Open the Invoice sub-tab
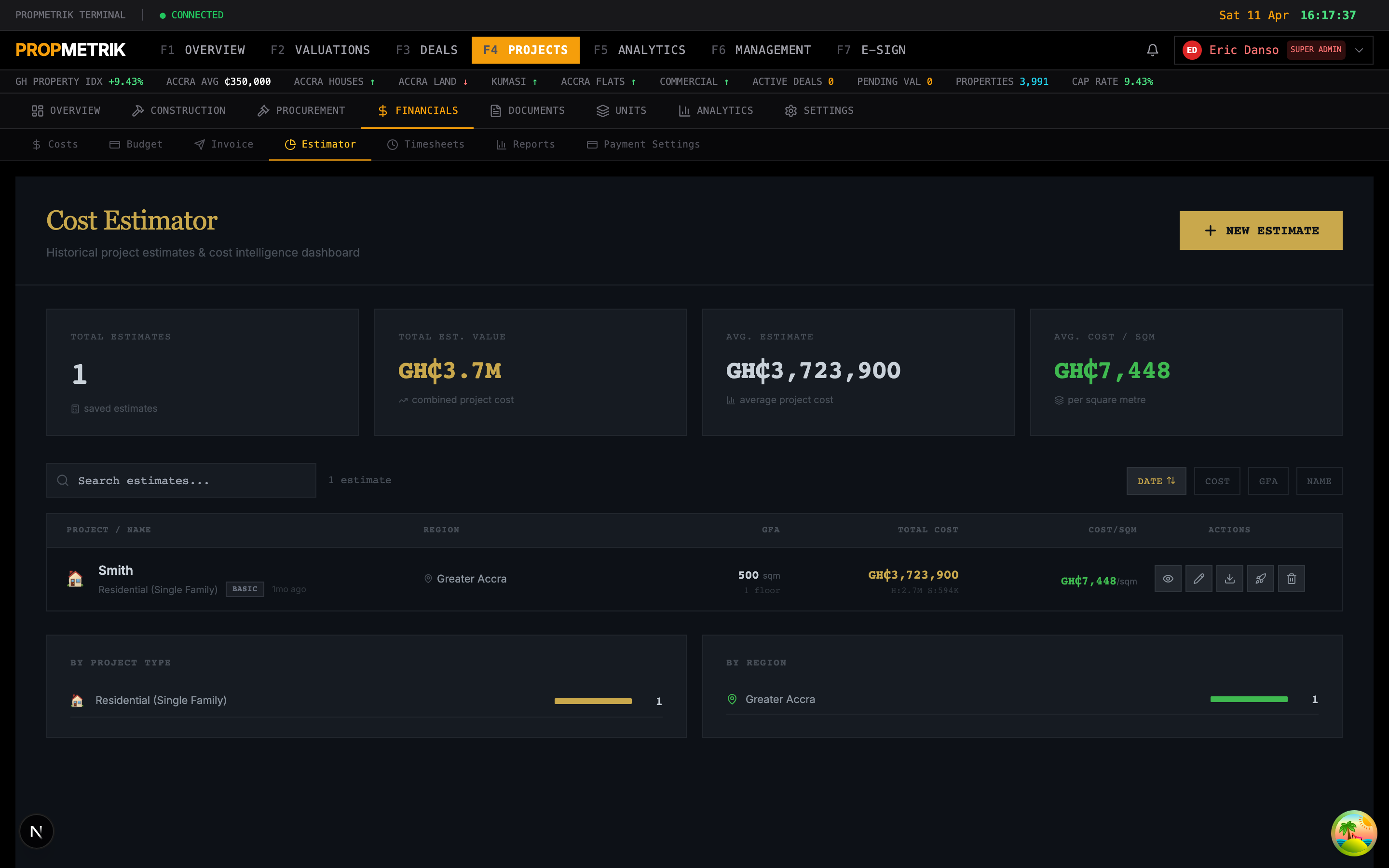The width and height of the screenshot is (1389, 868). [x=224, y=145]
